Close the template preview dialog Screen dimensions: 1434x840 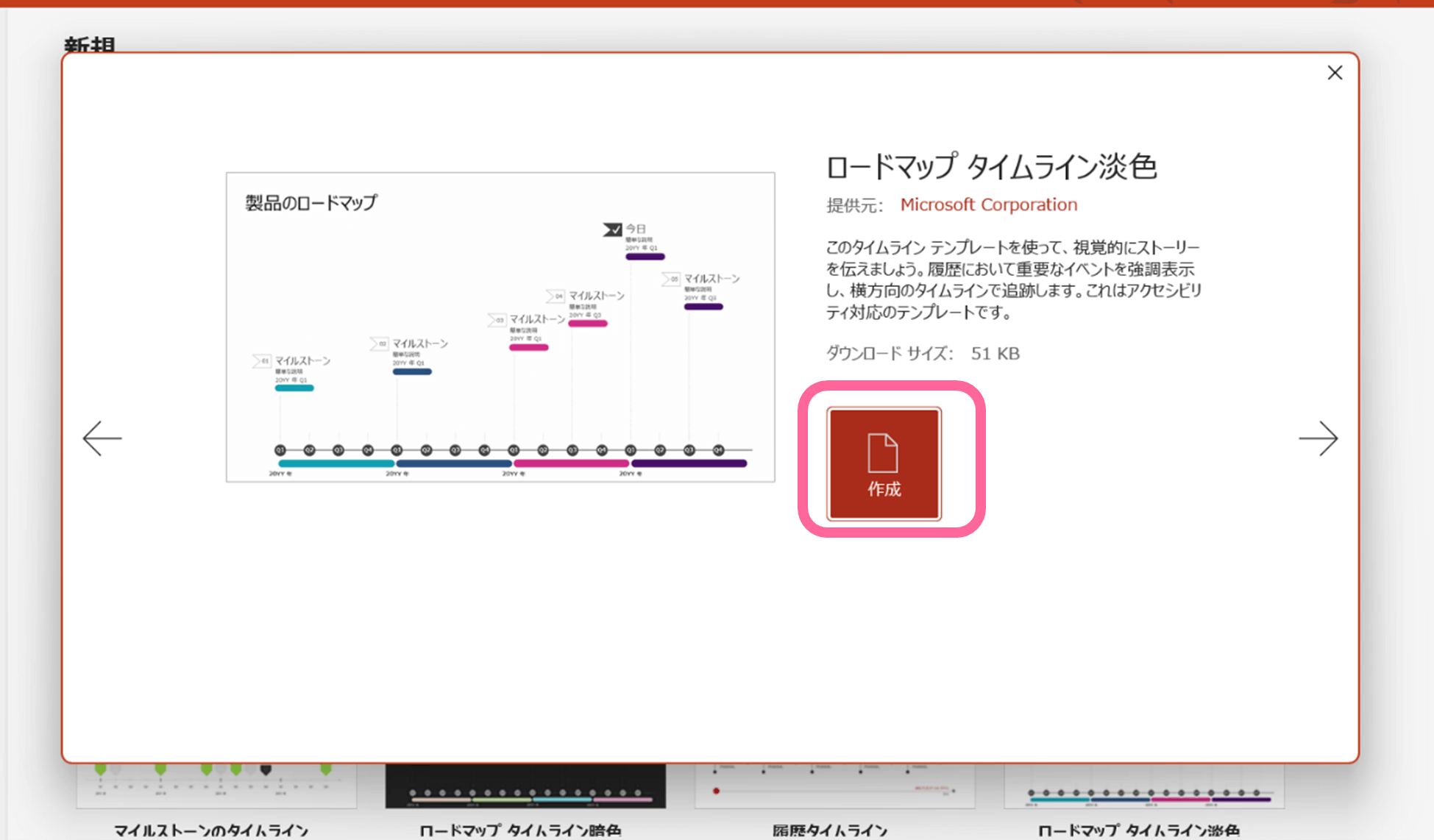click(1335, 73)
